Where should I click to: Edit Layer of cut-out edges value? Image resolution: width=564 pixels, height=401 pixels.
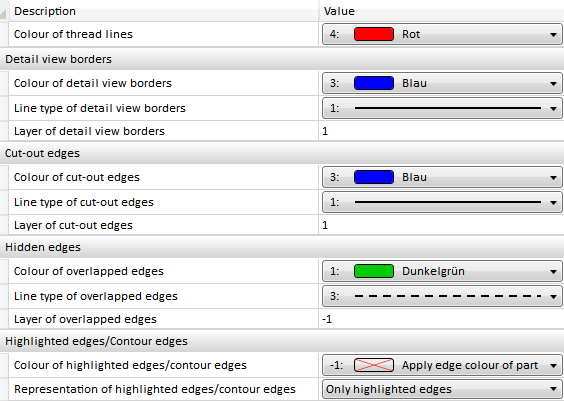pos(441,225)
